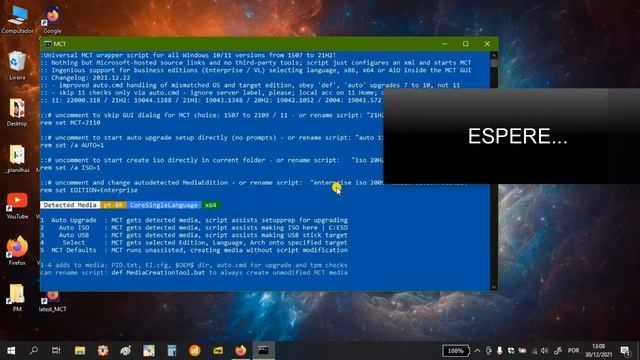This screenshot has width=640, height=360.
Task: Open MCT window system menu icon
Action: click(x=47, y=44)
